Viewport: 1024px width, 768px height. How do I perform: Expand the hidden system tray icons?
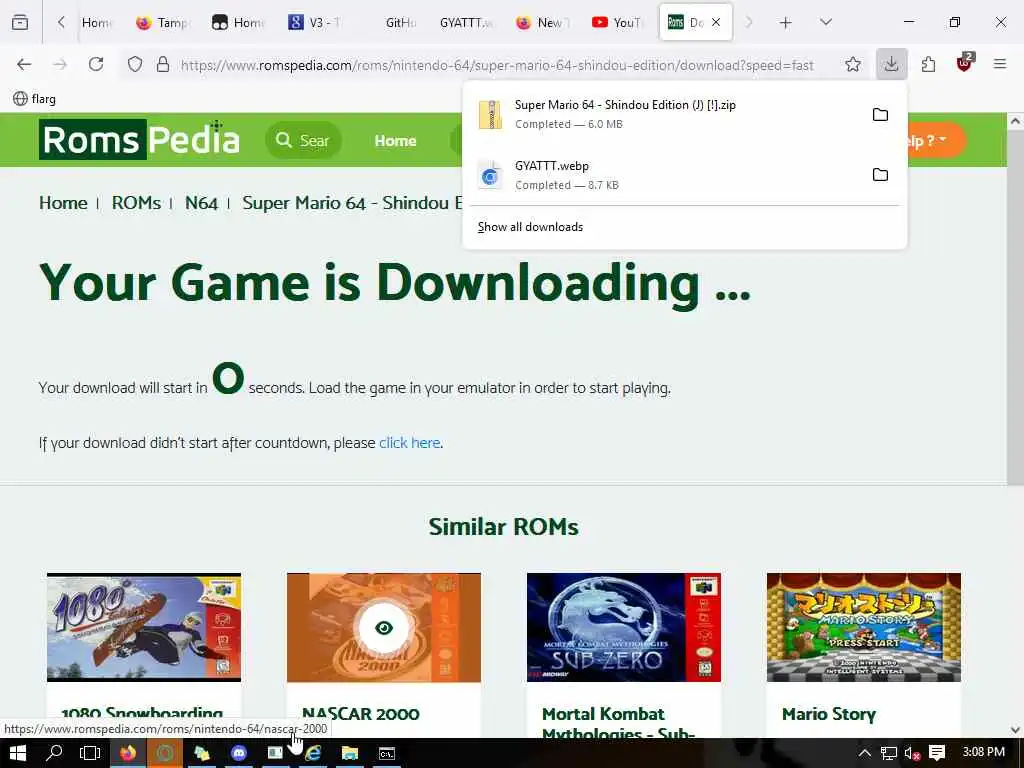tap(865, 753)
